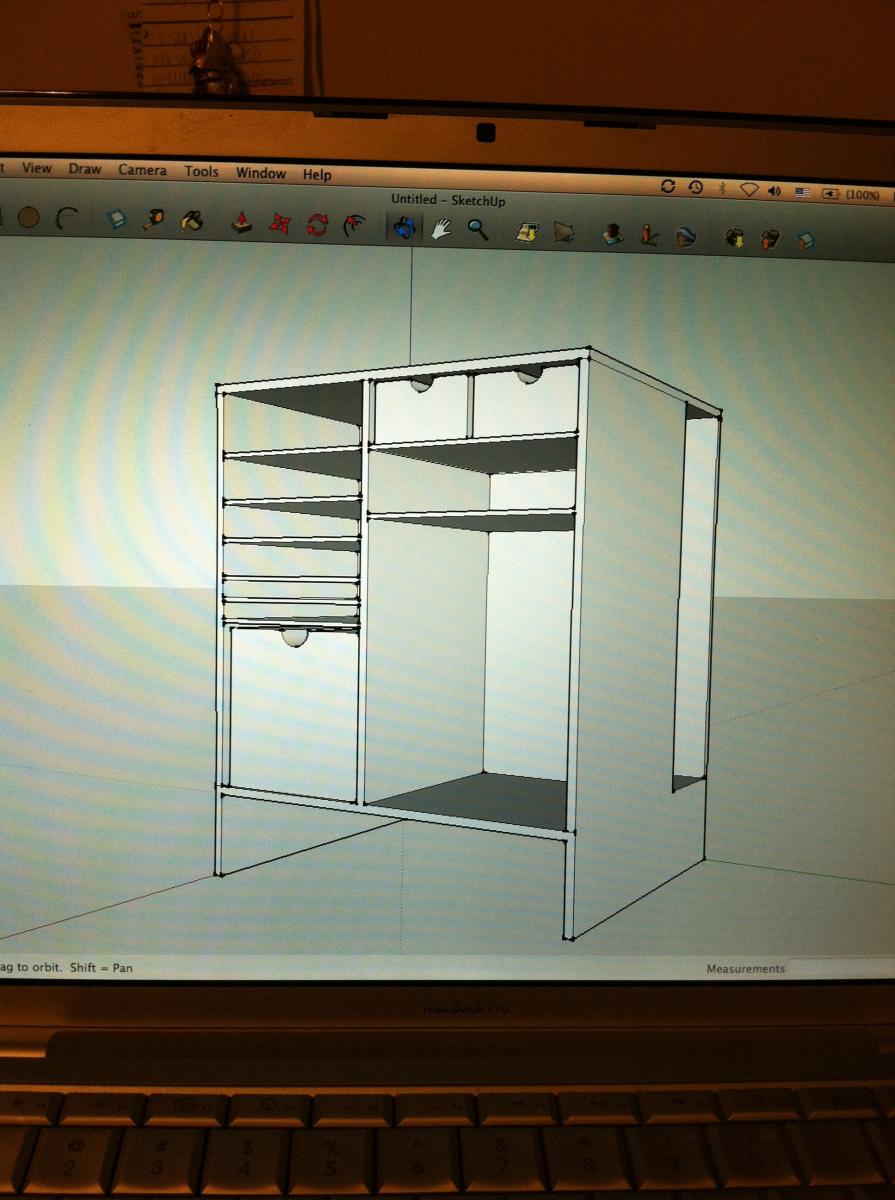The width and height of the screenshot is (895, 1200).
Task: Preview model in Google Earth
Action: (685, 236)
